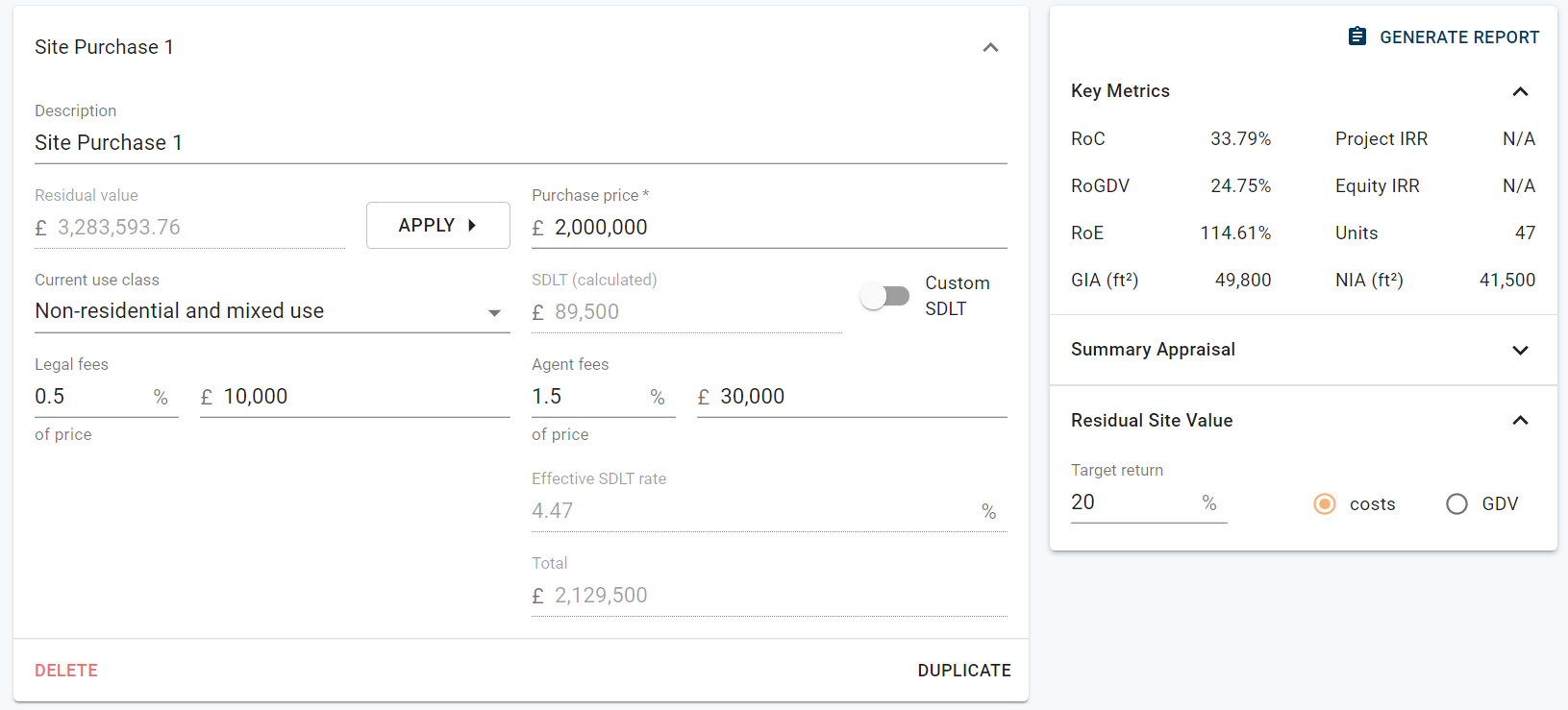The image size is (1568, 710).
Task: Click the Agent fees amount field
Action: [x=859, y=397]
